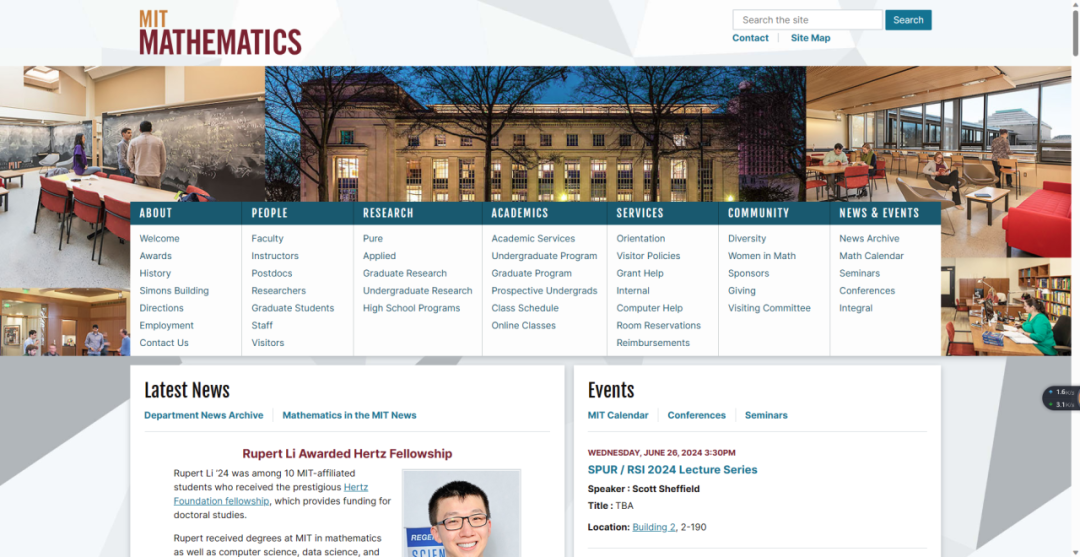View the Postdocs listing
1080x557 pixels.
click(271, 273)
